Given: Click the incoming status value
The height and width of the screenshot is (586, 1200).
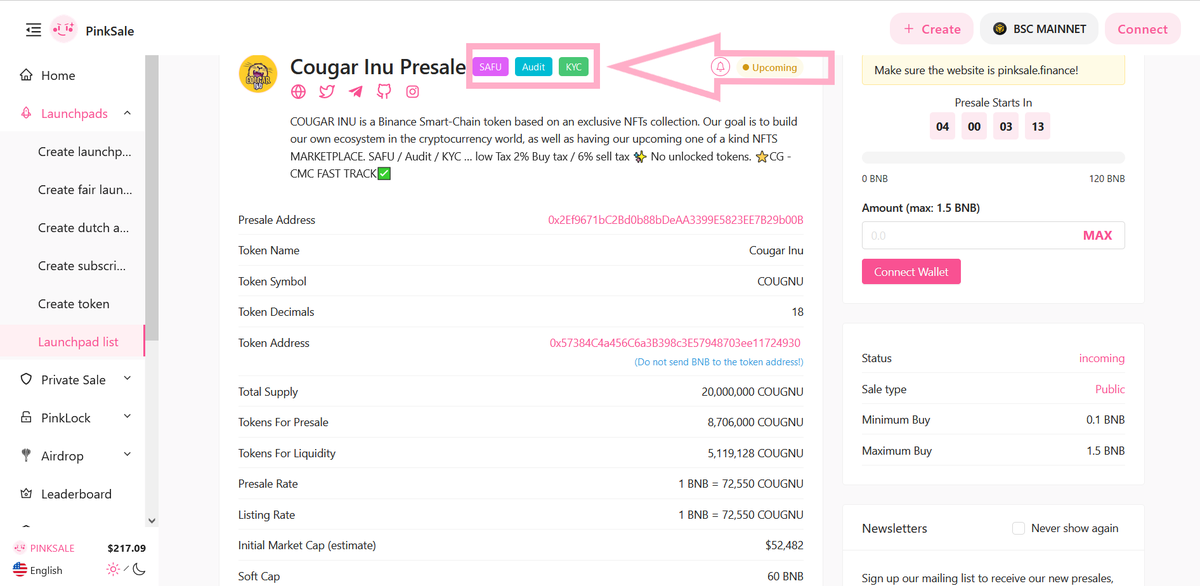Looking at the screenshot, I should click(1102, 358).
